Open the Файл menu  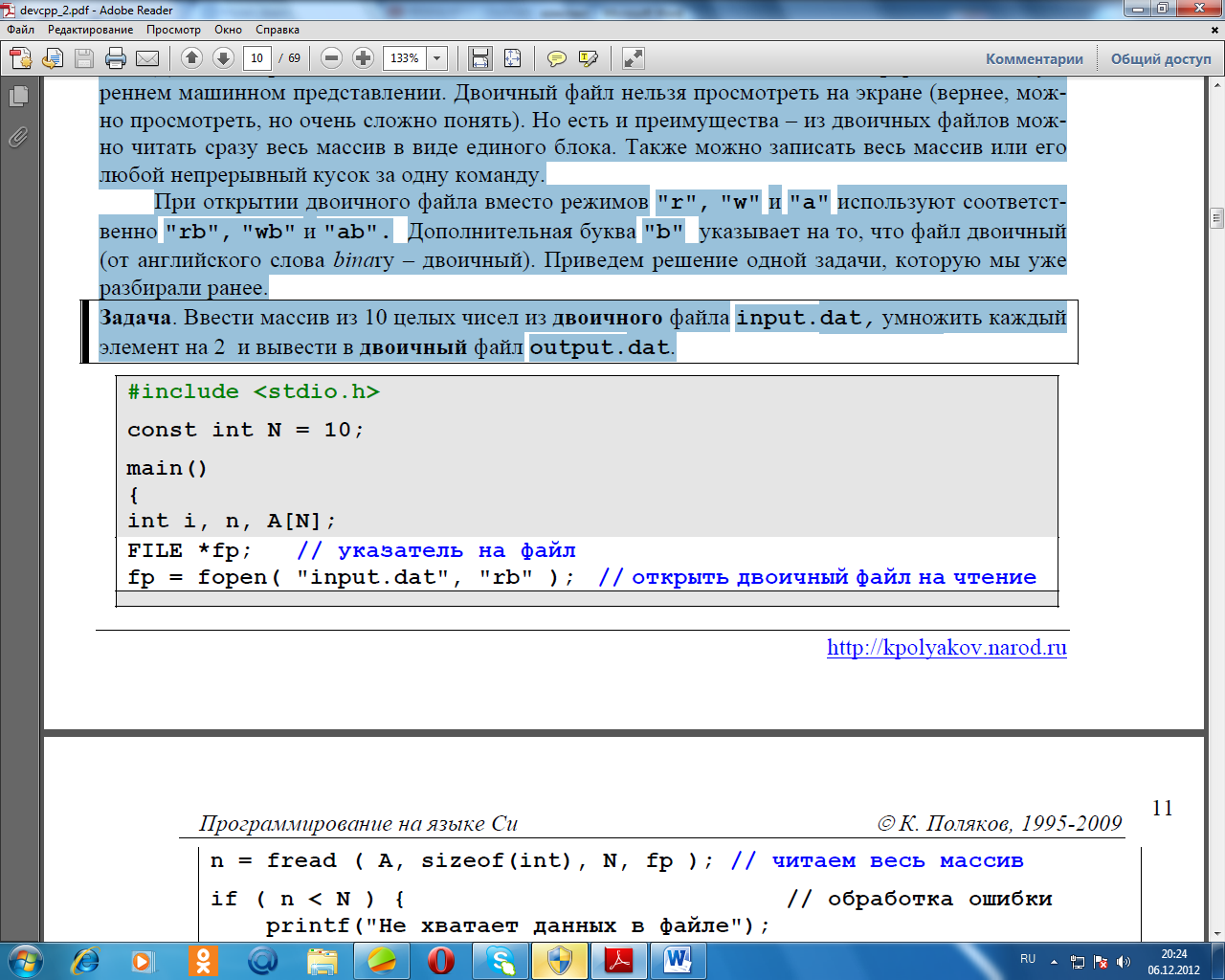point(20,30)
